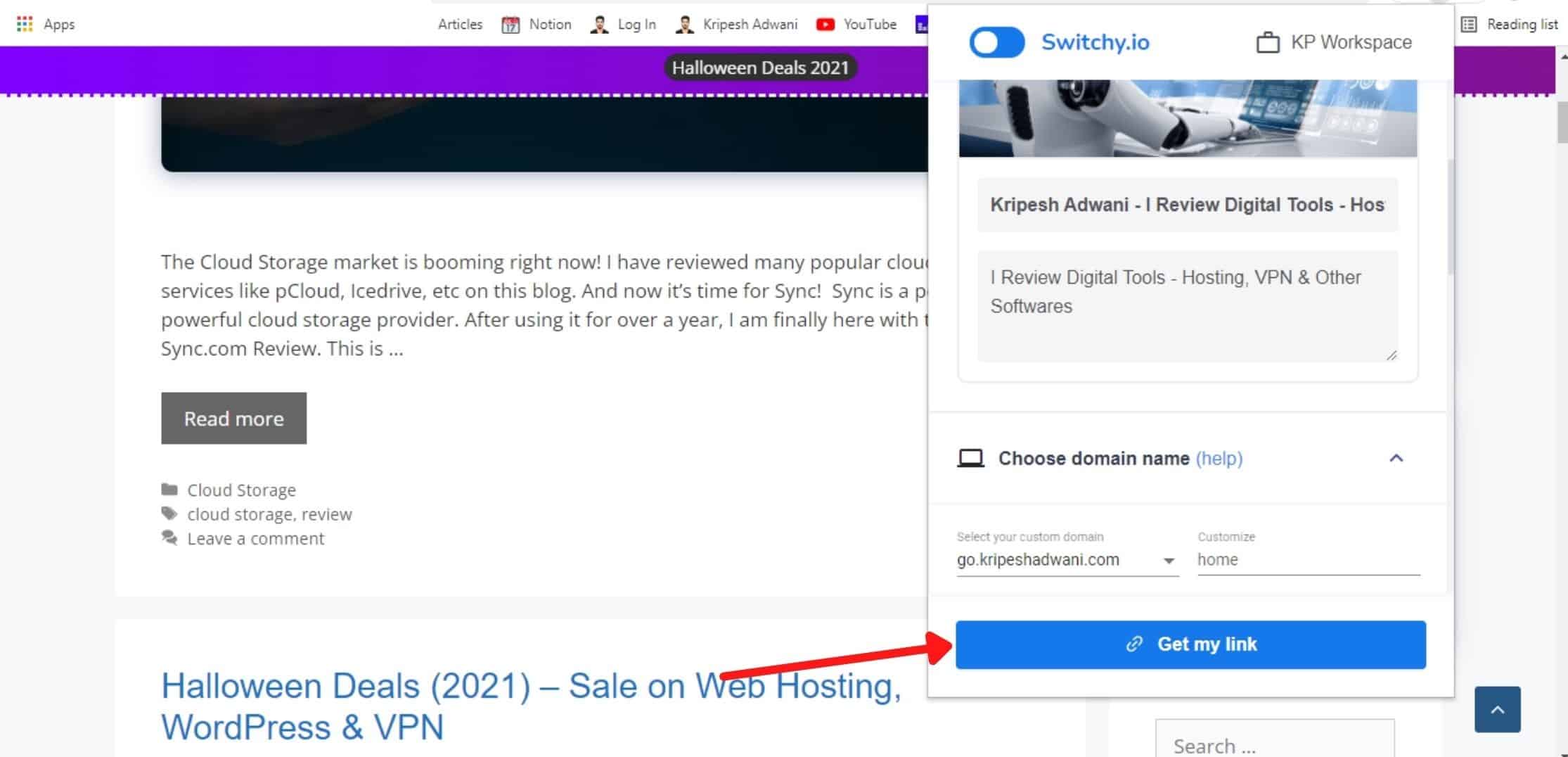Viewport: 1568px width, 757px height.
Task: Open the Halloween Deals (2021) article title
Action: (531, 706)
